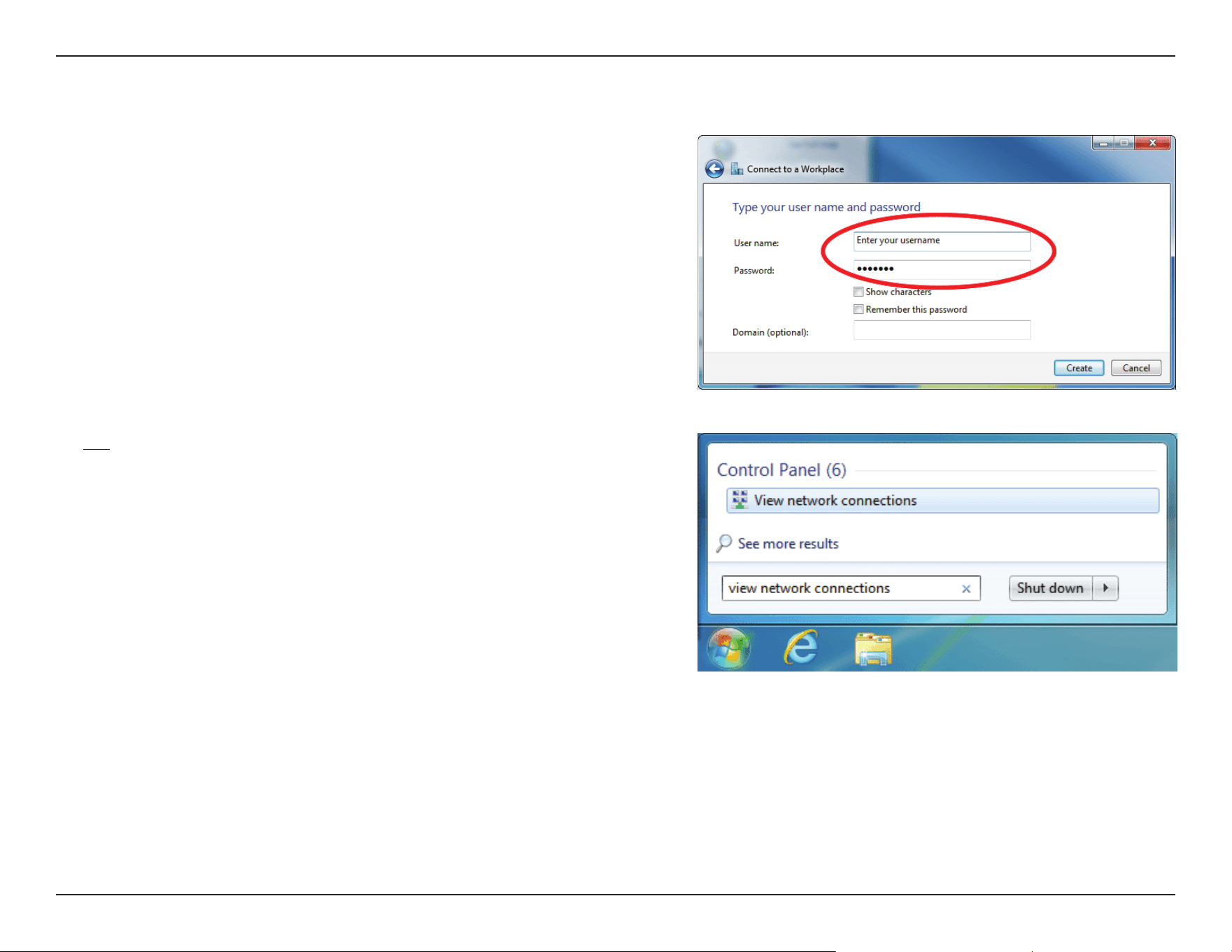This screenshot has height=952, width=1232.
Task: Focus the User name text field
Action: (942, 241)
